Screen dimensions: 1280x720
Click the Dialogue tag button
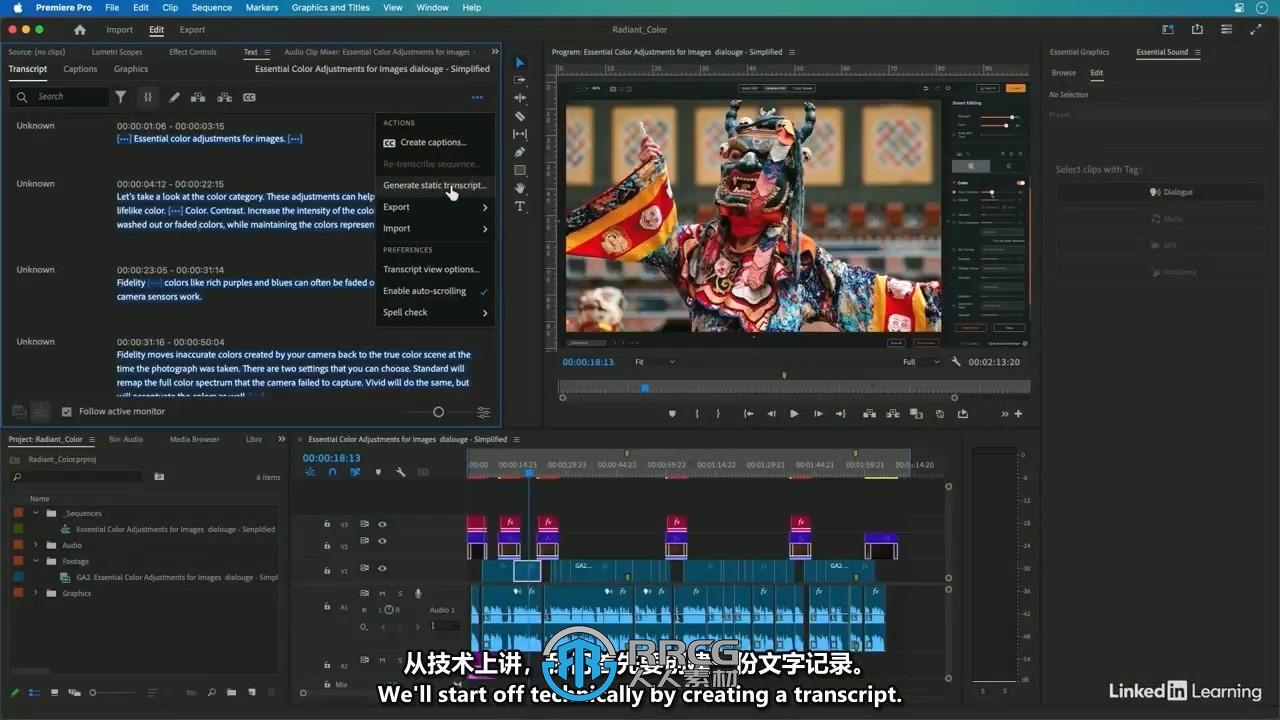[1171, 192]
